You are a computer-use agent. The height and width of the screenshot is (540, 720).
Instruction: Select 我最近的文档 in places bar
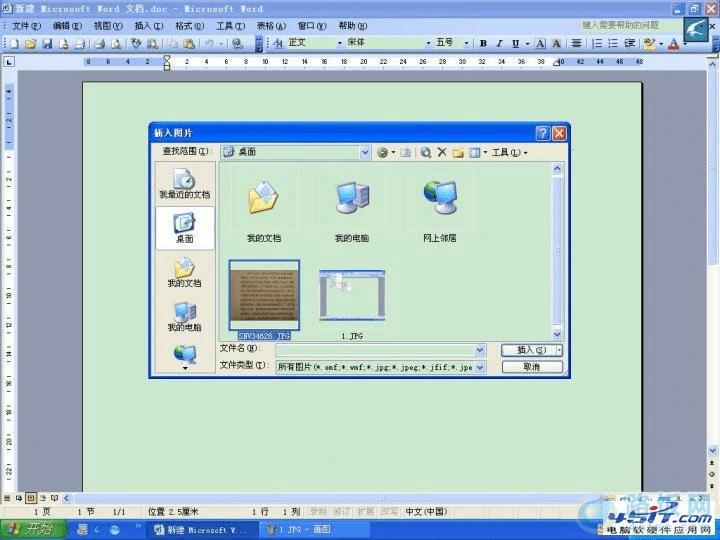[185, 184]
